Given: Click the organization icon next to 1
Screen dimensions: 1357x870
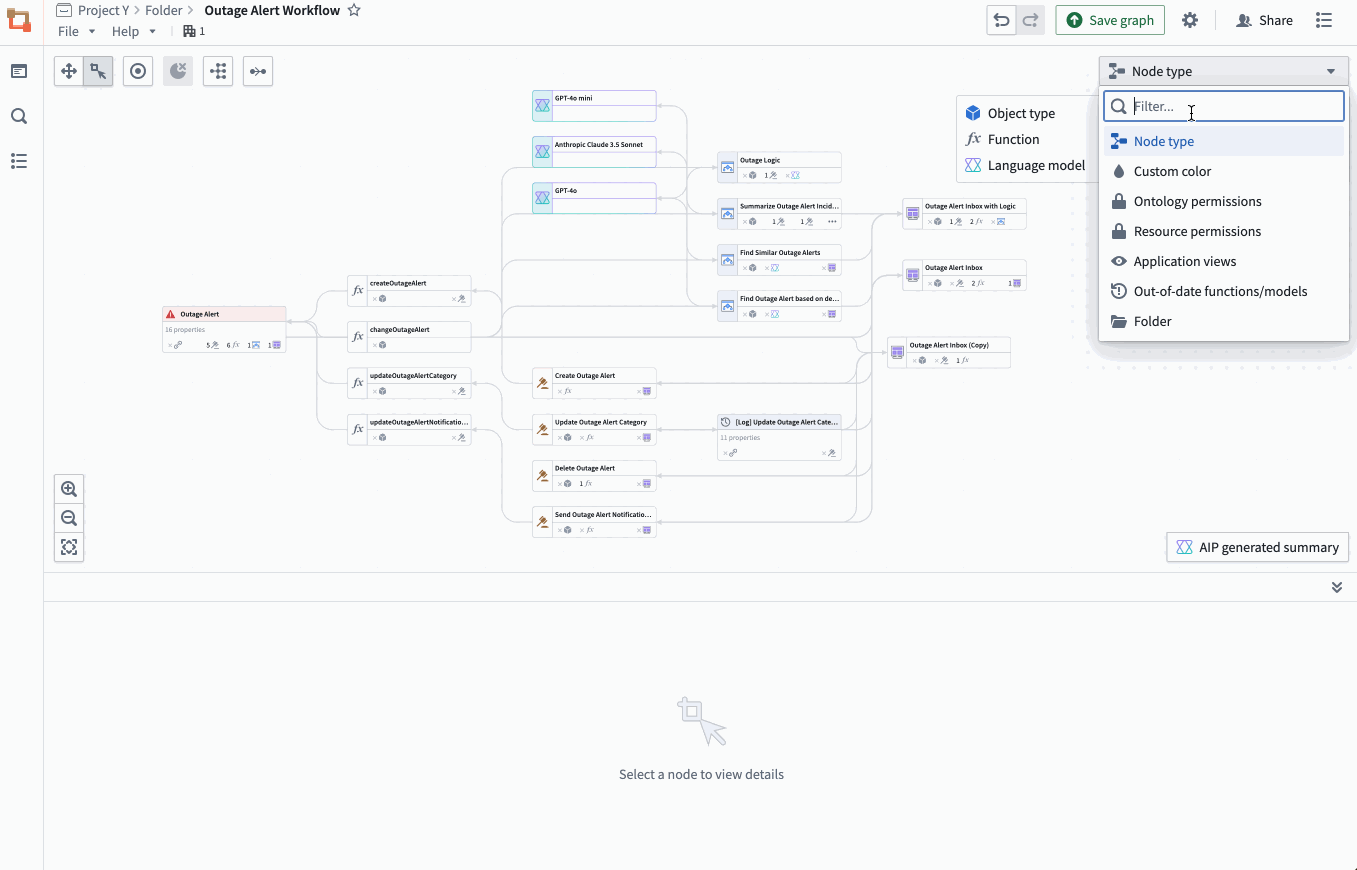Looking at the screenshot, I should pos(189,31).
